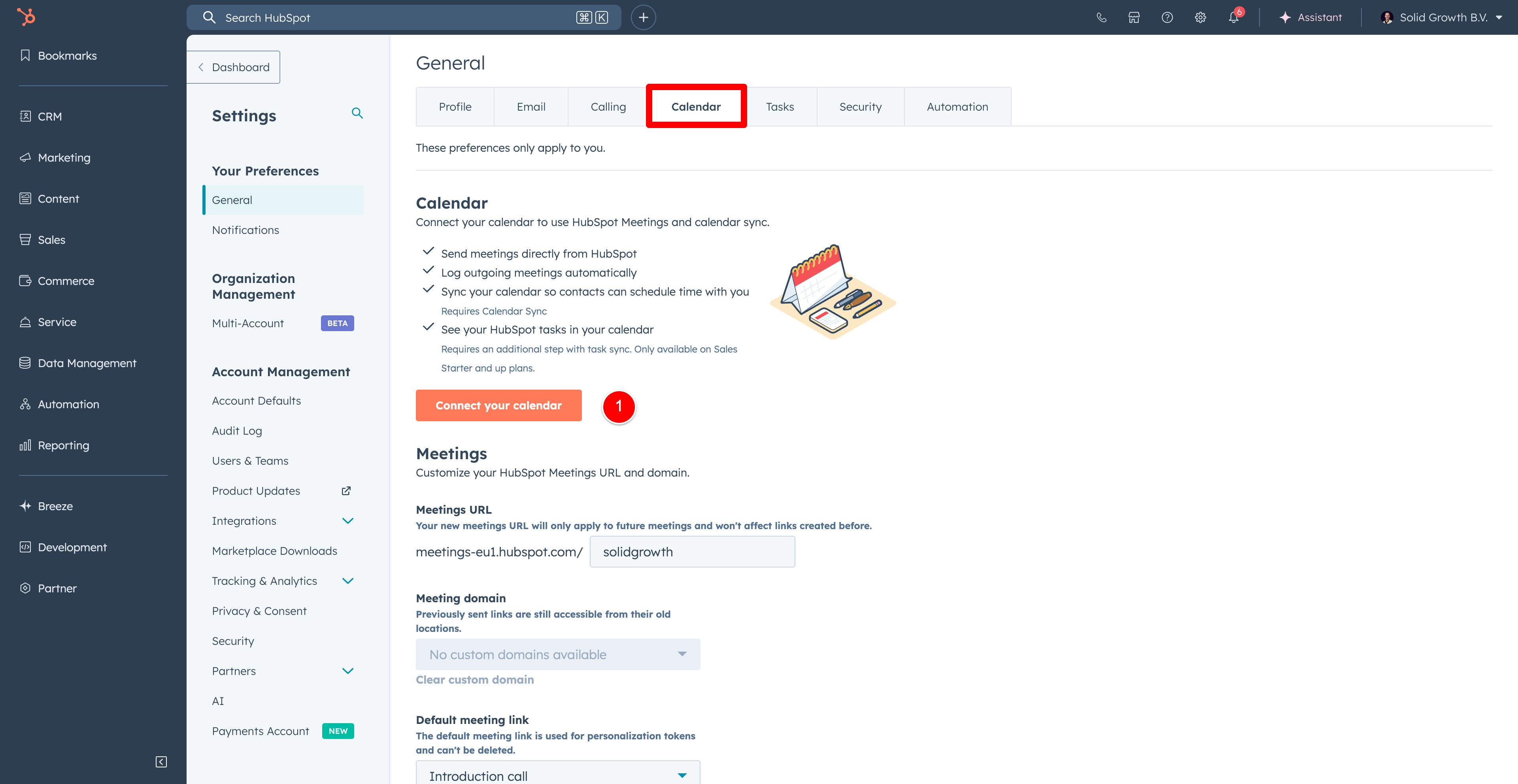1518x784 pixels.
Task: Click Connect your calendar button
Action: coord(498,405)
